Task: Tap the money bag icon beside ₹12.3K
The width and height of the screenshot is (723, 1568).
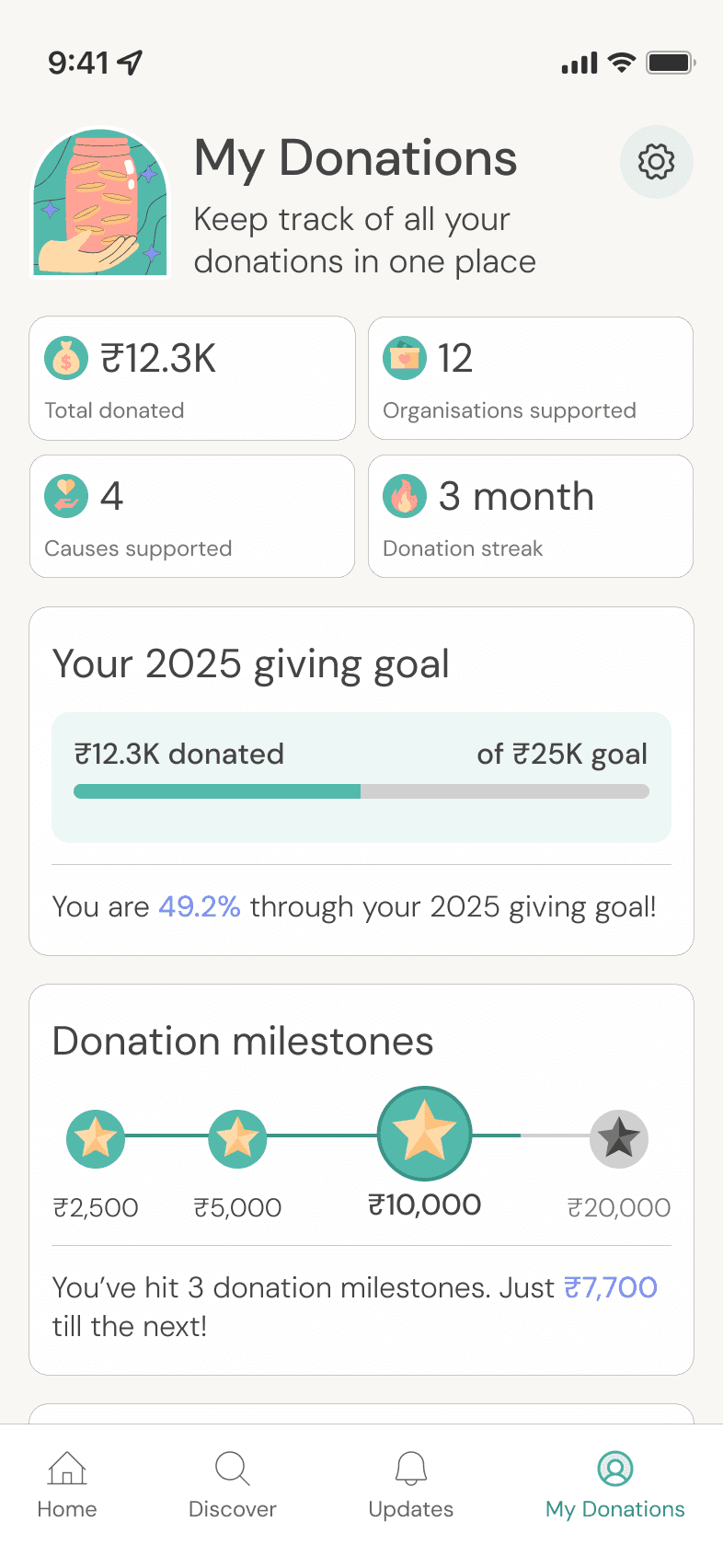Action: point(66,359)
